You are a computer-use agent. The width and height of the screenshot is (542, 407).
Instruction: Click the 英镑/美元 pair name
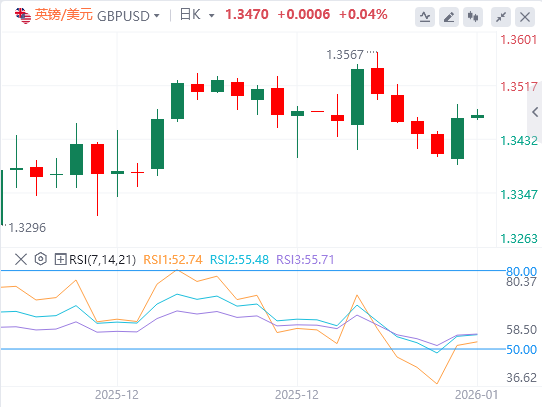coord(63,15)
